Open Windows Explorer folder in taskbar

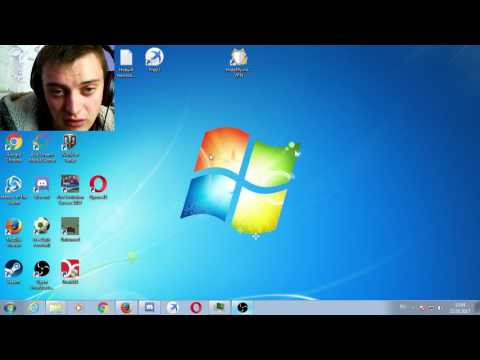(x=55, y=307)
